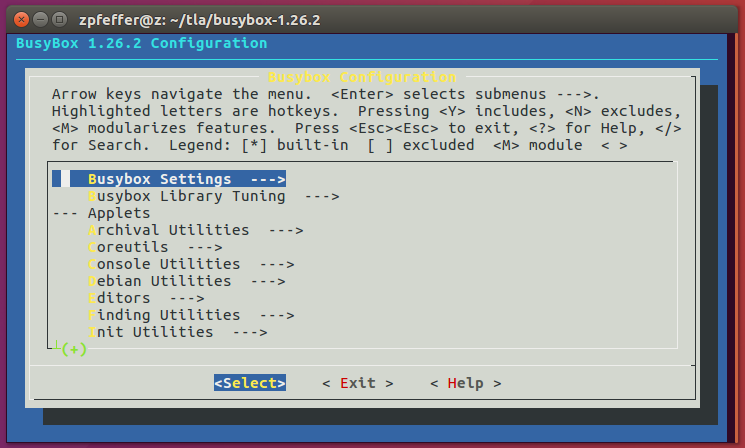Image resolution: width=745 pixels, height=448 pixels.
Task: Open the Busybox Library Tuning submenu
Action: coord(213,196)
